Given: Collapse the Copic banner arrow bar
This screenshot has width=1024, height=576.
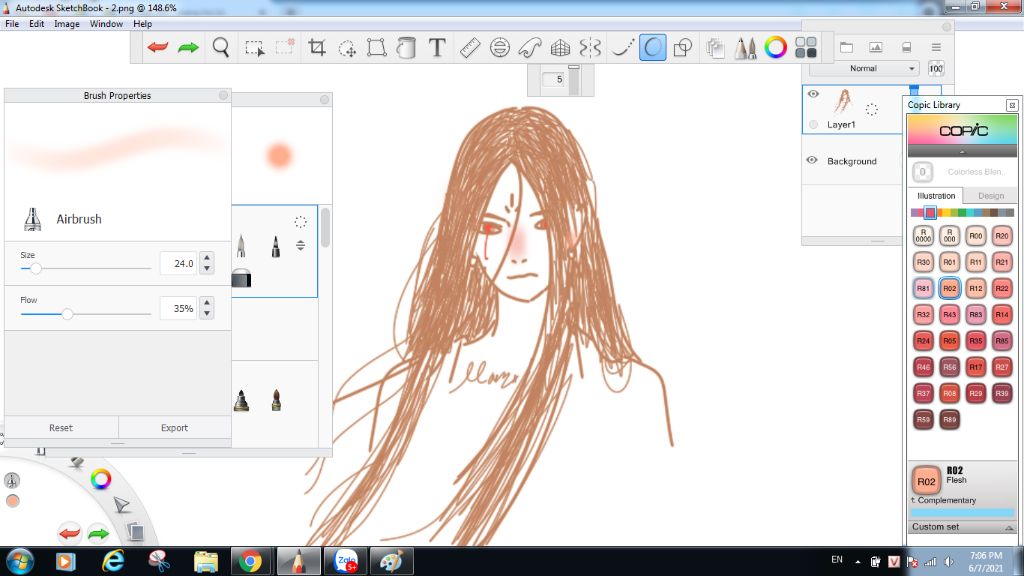Looking at the screenshot, I should click(962, 152).
